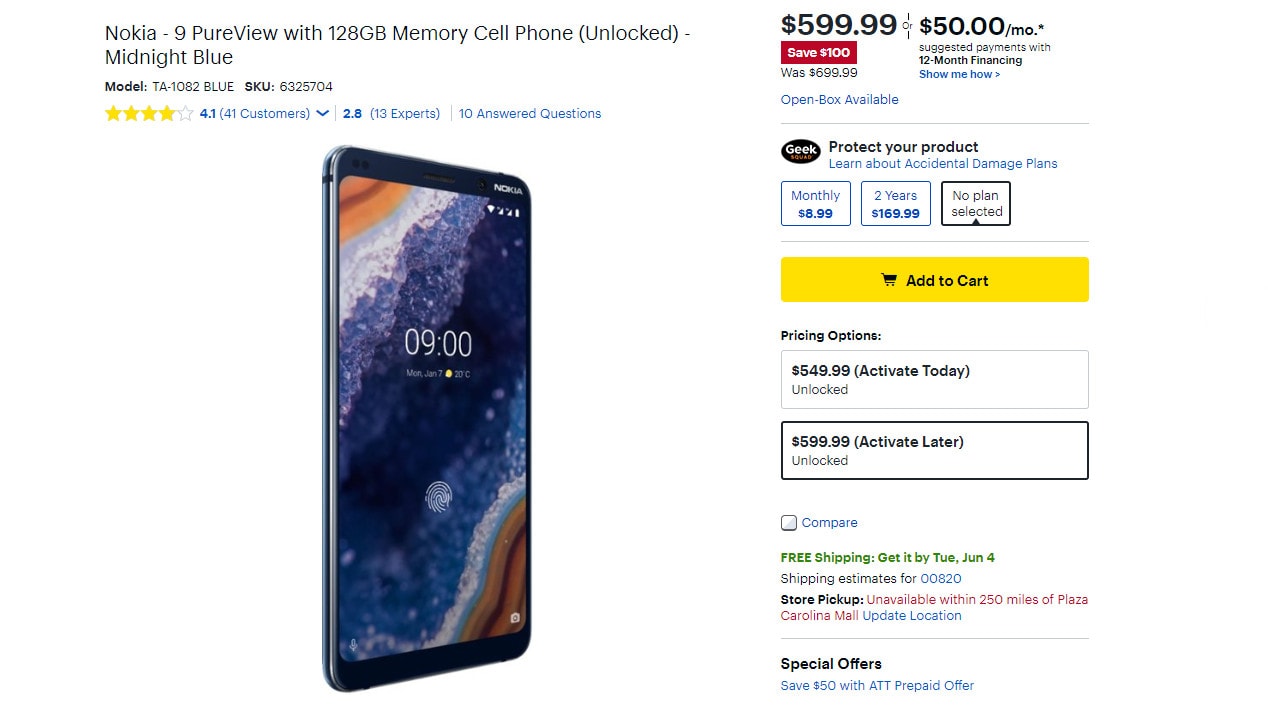The image size is (1268, 706).
Task: Change shipping zip code 00820
Action: 941,579
